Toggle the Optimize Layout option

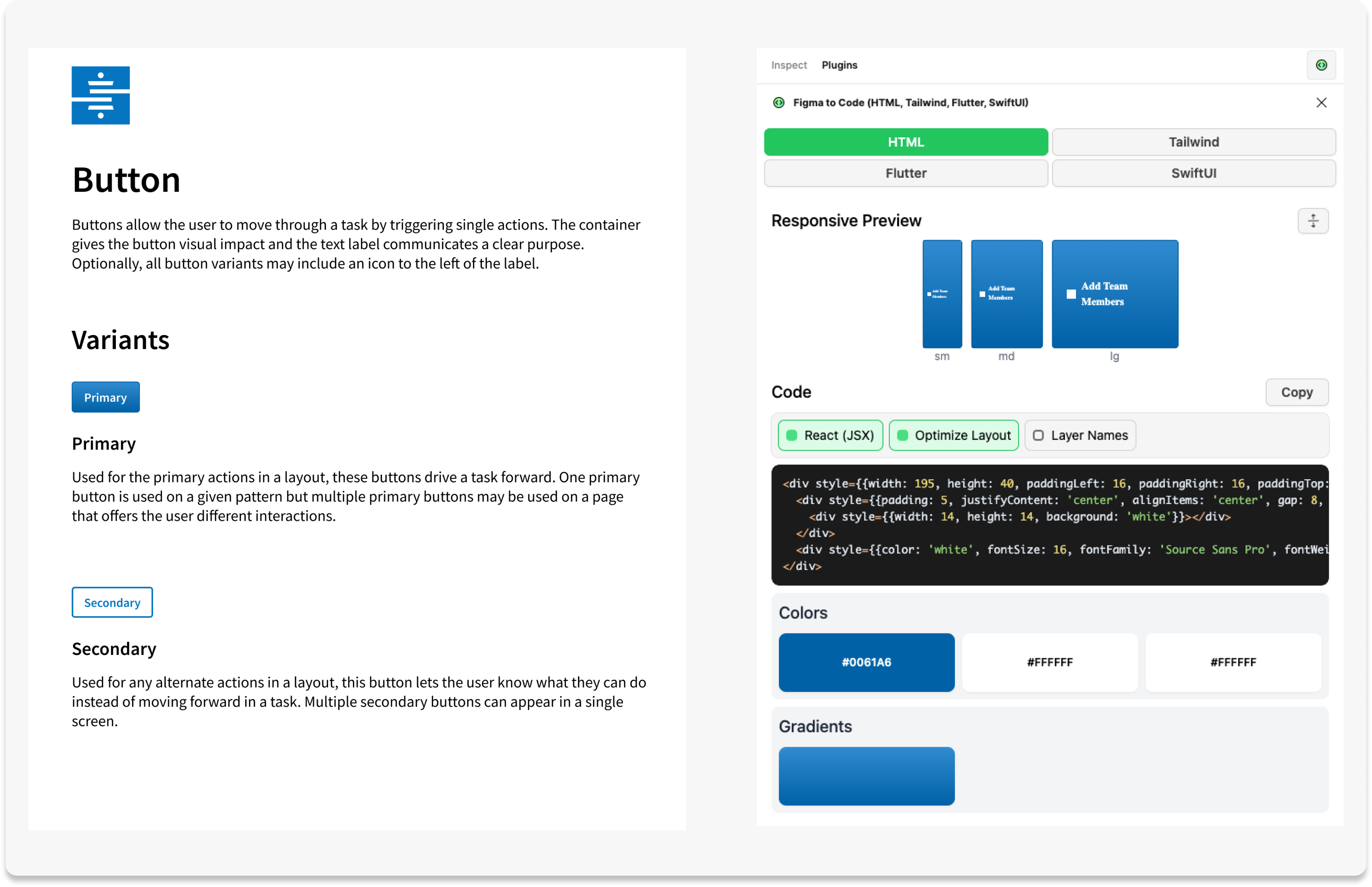pyautogui.click(x=953, y=435)
